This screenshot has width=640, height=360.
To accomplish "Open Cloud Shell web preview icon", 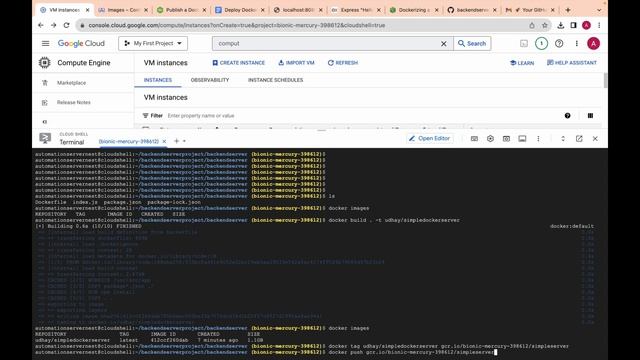I will [506, 139].
